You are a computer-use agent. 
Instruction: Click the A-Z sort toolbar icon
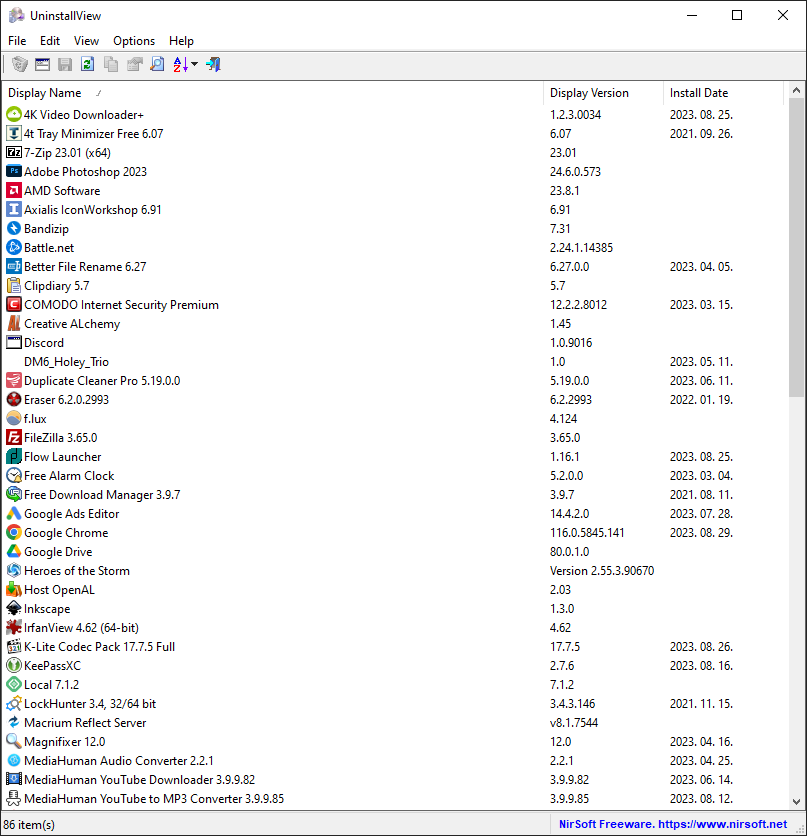[x=180, y=65]
